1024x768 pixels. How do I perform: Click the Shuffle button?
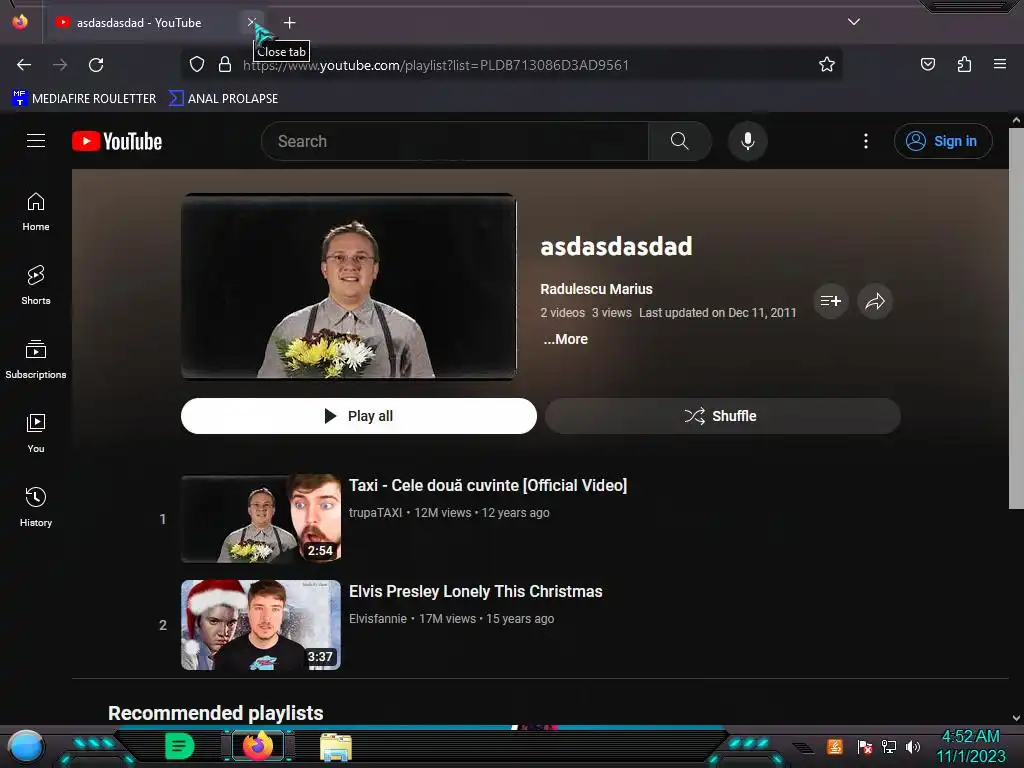pos(723,416)
